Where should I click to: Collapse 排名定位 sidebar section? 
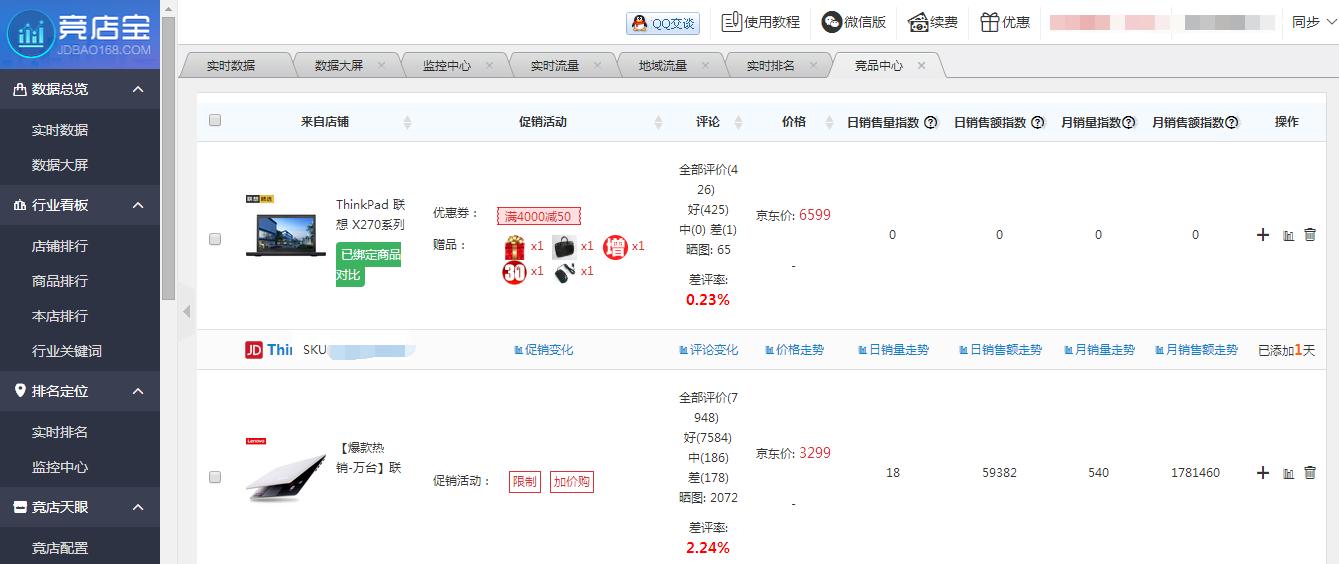[x=138, y=391]
